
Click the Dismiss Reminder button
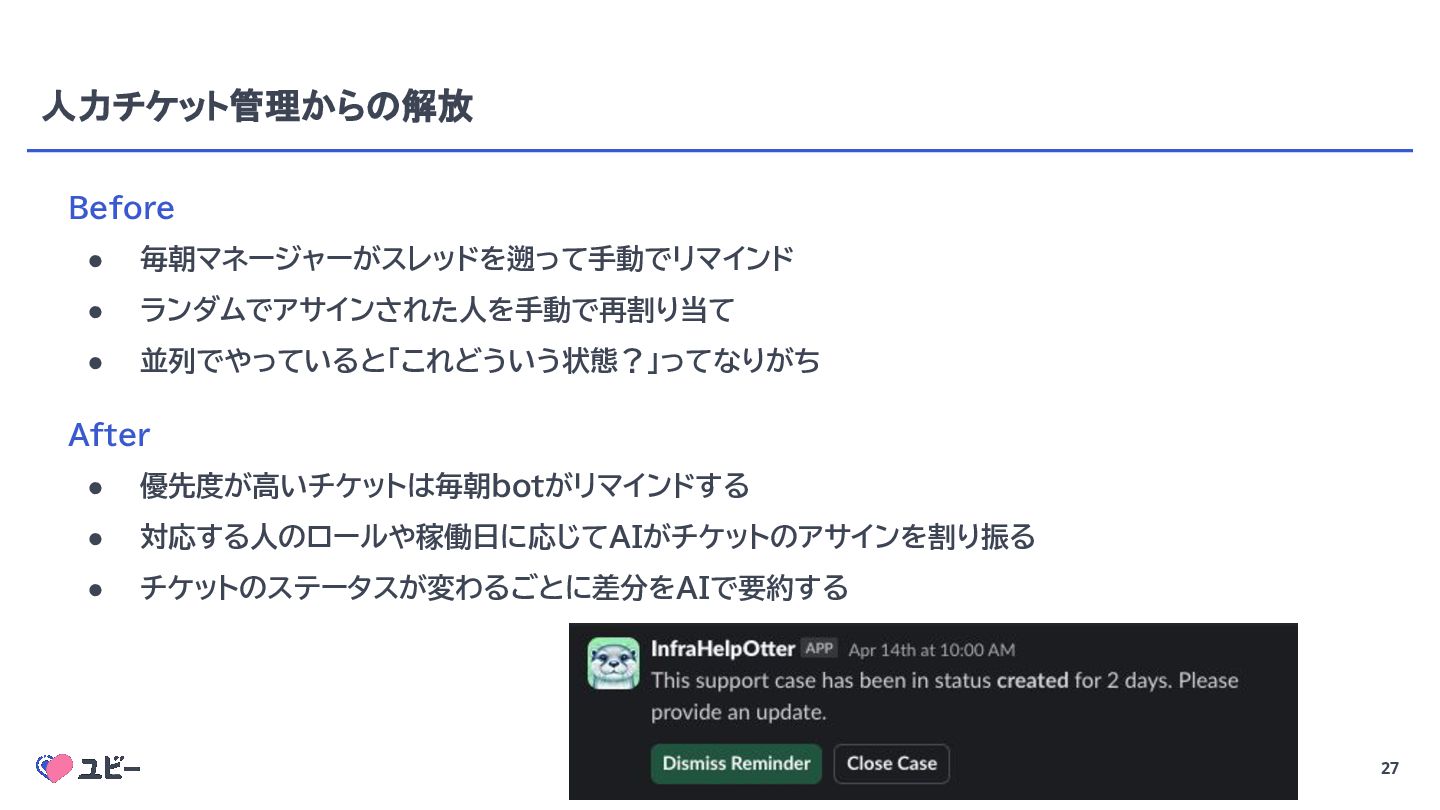coord(736,764)
